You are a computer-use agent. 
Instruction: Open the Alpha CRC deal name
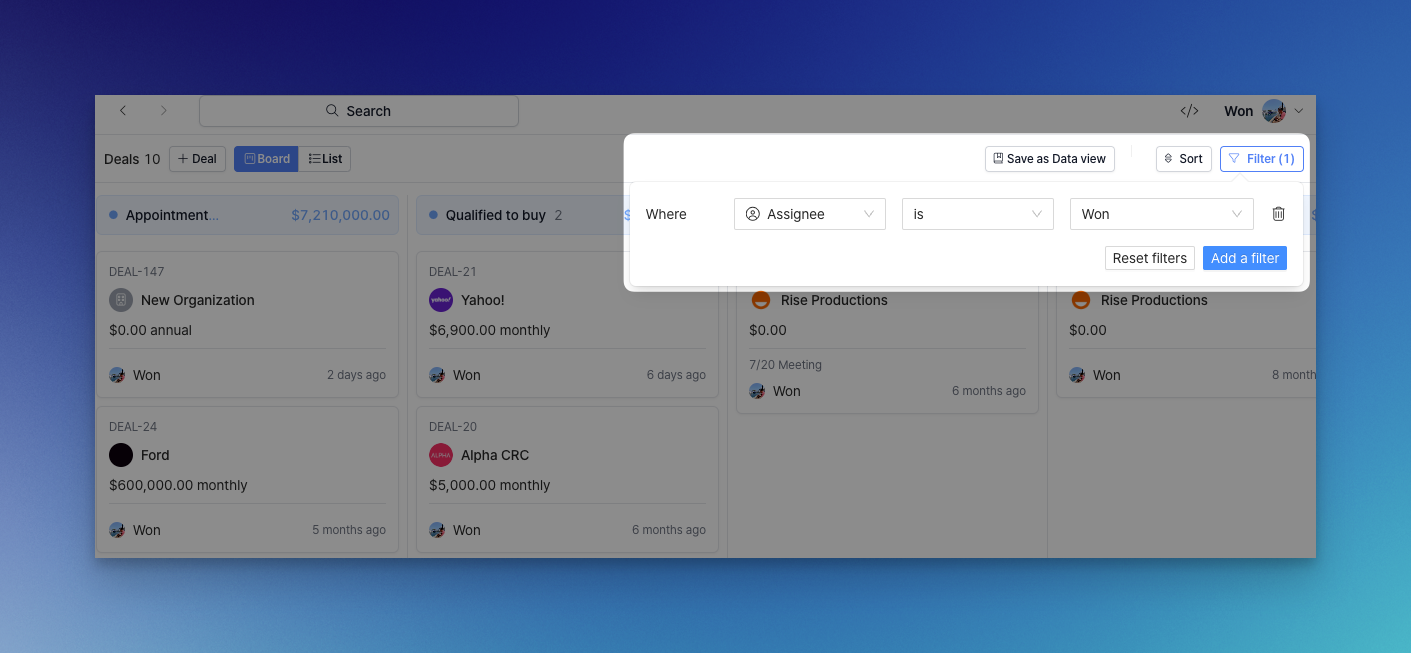(x=495, y=455)
